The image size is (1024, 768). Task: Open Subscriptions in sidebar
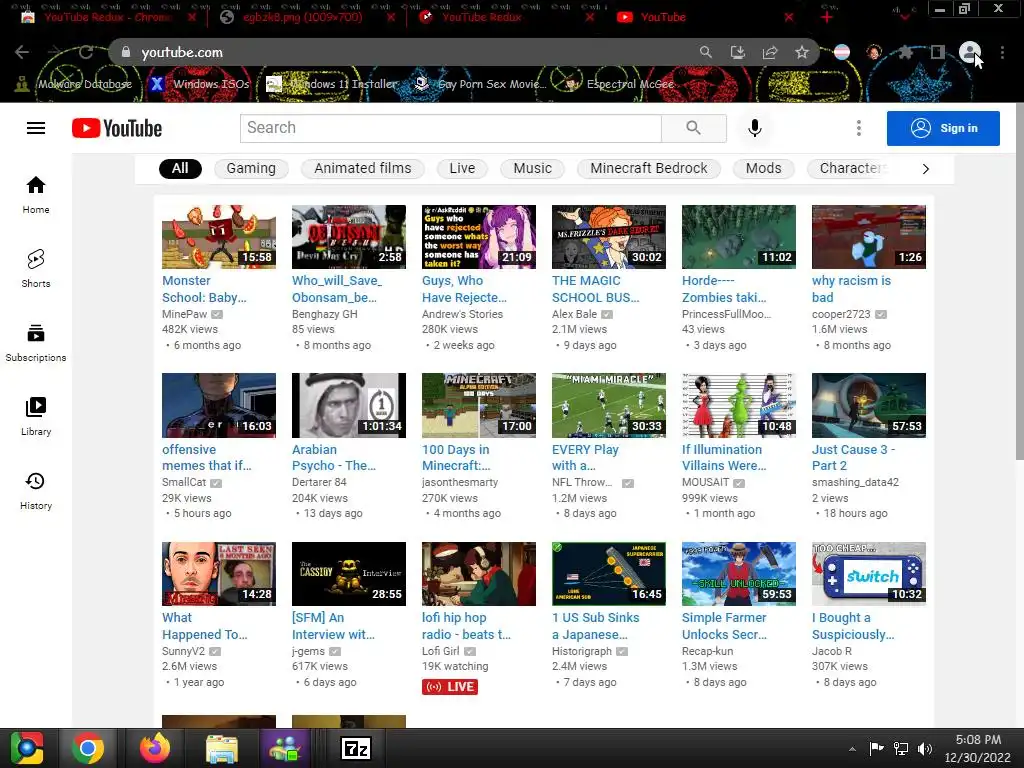[36, 343]
